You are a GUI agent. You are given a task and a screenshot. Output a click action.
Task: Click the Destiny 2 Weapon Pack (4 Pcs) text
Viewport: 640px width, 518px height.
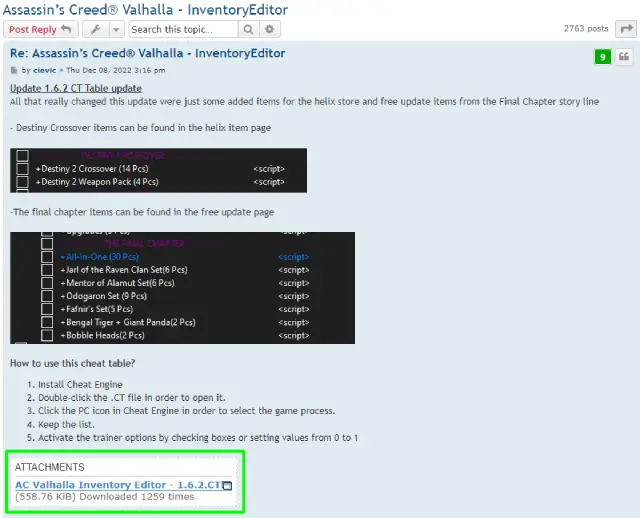click(97, 182)
